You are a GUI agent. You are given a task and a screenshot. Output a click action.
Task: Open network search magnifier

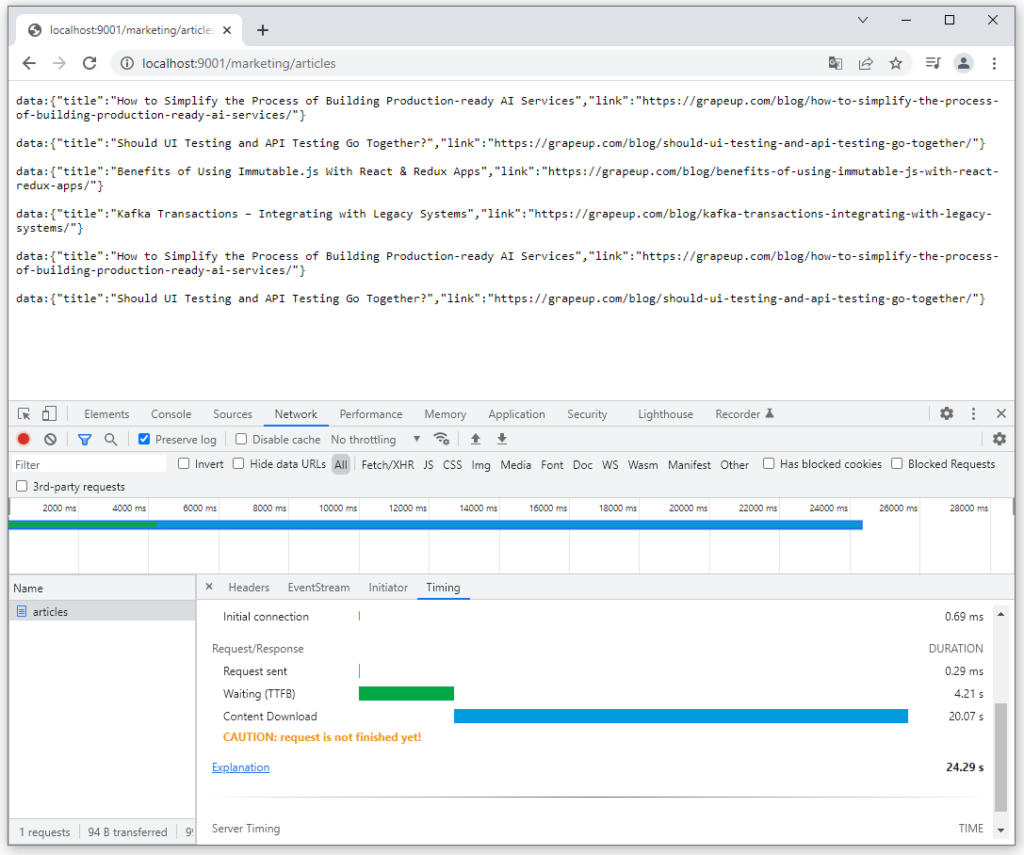point(111,440)
